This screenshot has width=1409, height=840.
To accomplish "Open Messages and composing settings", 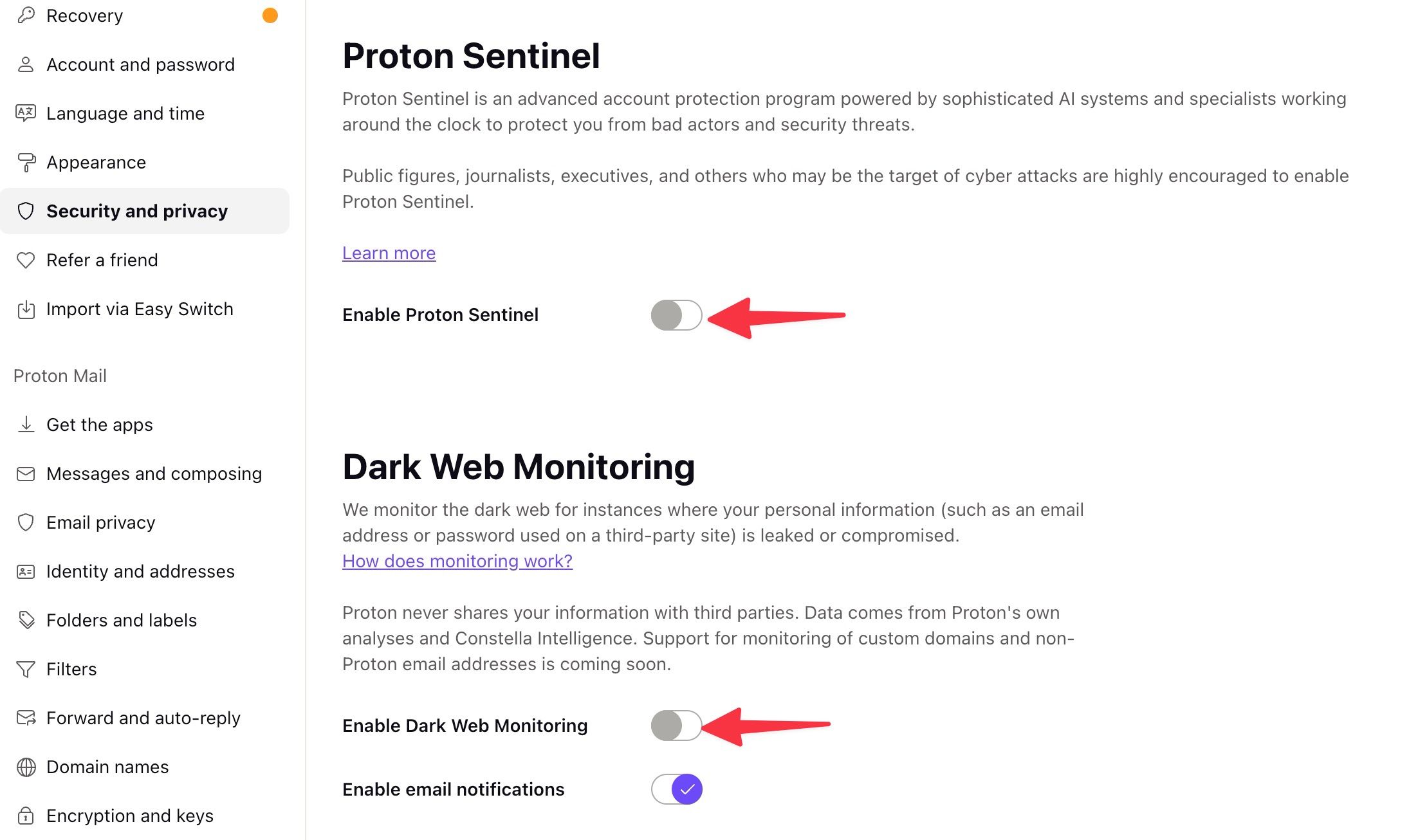I will (154, 473).
